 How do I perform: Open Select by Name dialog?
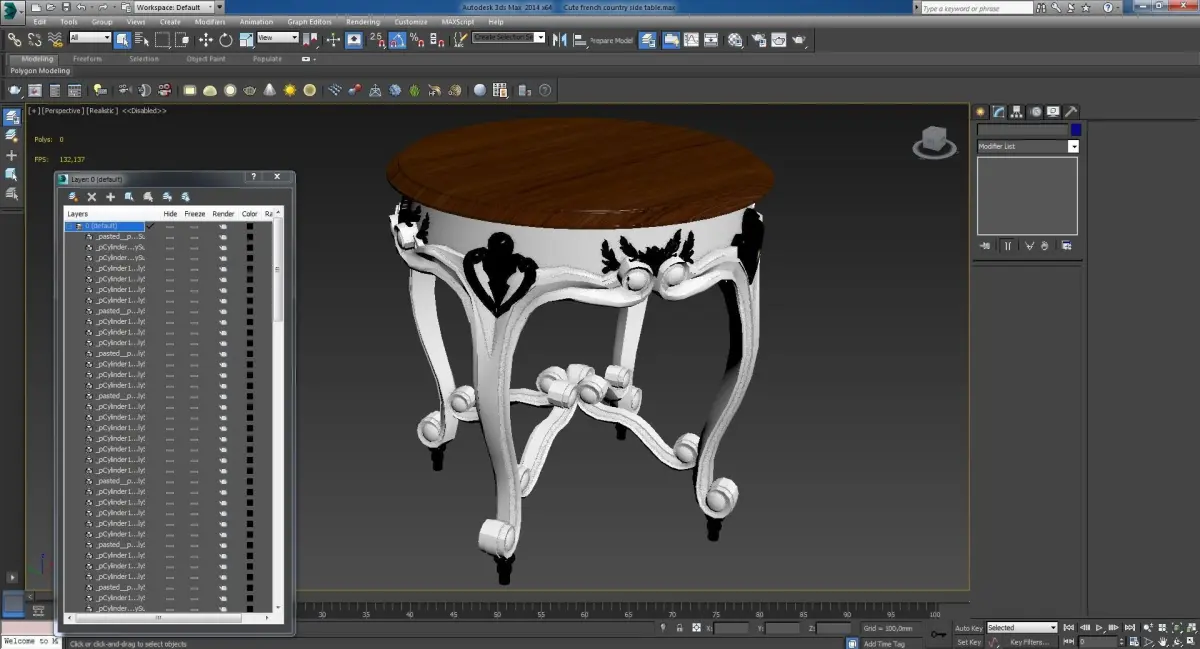click(x=141, y=40)
